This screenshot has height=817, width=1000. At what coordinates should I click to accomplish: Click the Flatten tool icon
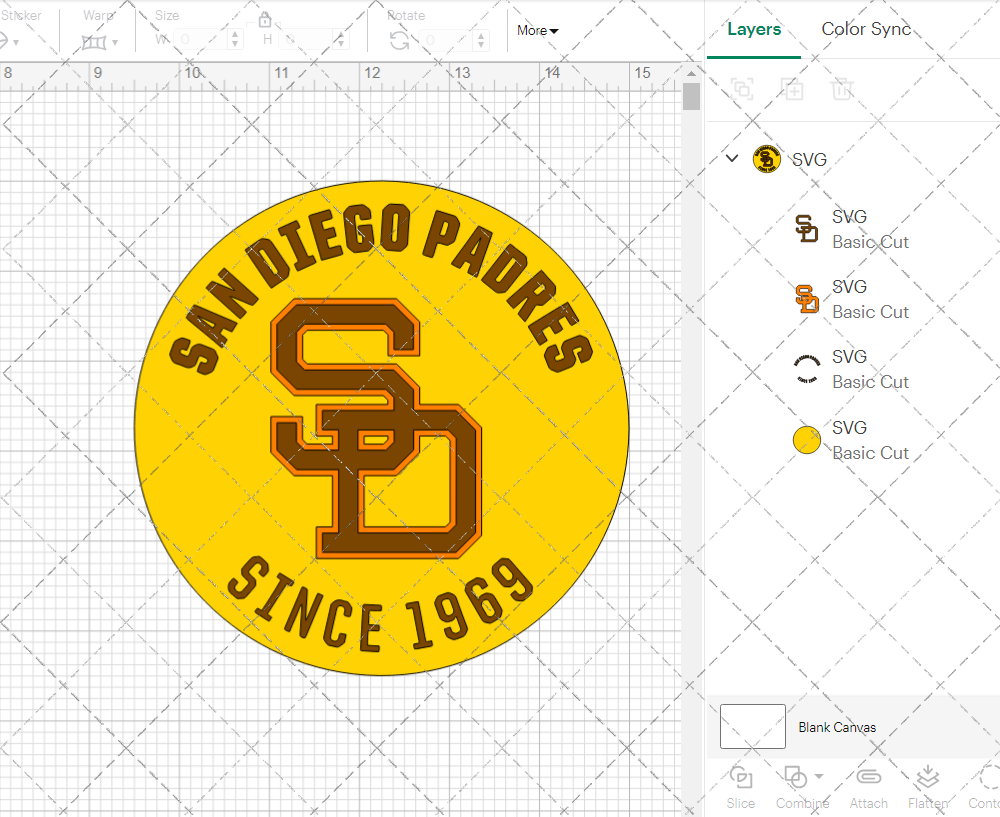tap(927, 777)
